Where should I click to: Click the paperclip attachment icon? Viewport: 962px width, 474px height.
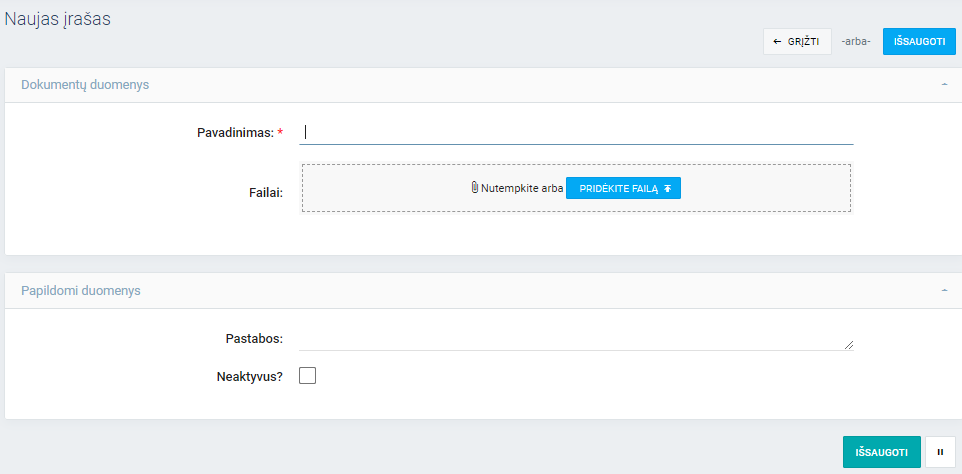475,188
